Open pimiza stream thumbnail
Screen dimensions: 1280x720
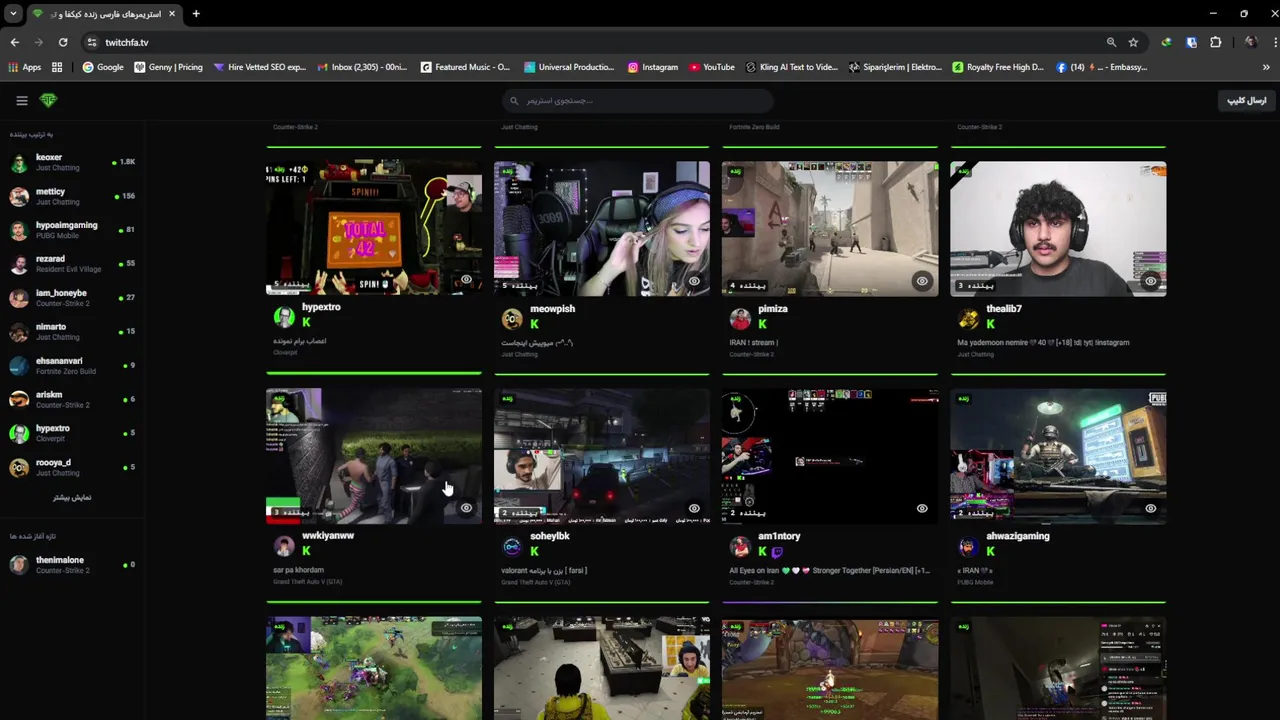[830, 228]
